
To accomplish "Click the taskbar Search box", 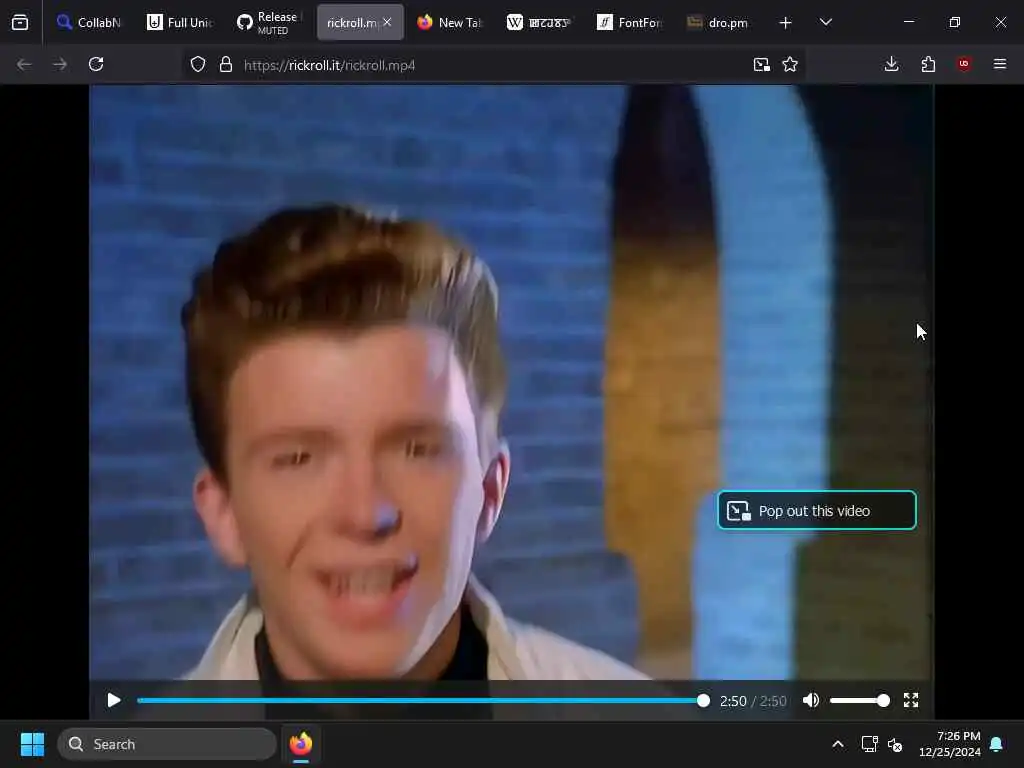I will coord(167,744).
